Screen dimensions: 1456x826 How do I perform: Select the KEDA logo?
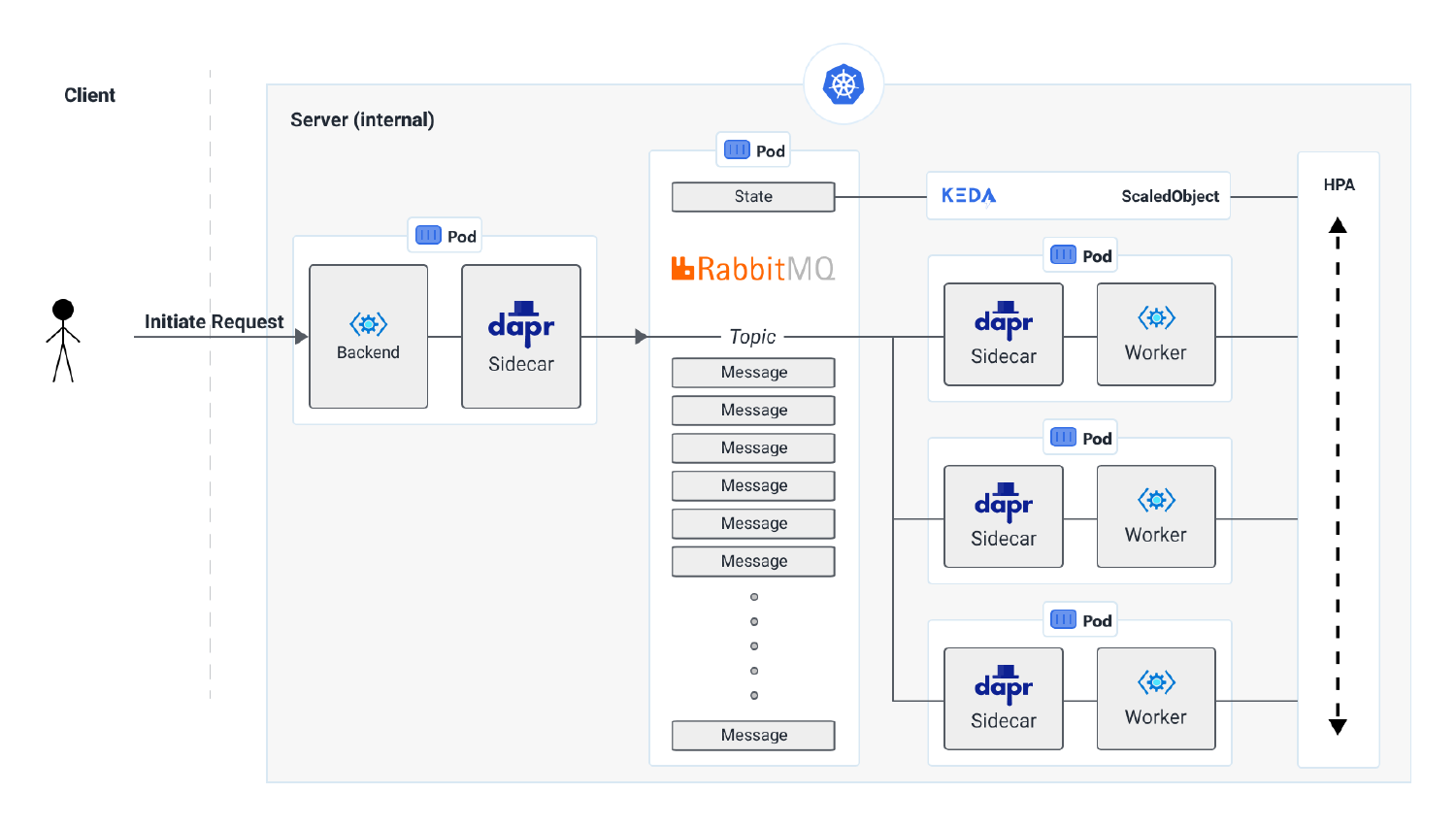click(968, 196)
